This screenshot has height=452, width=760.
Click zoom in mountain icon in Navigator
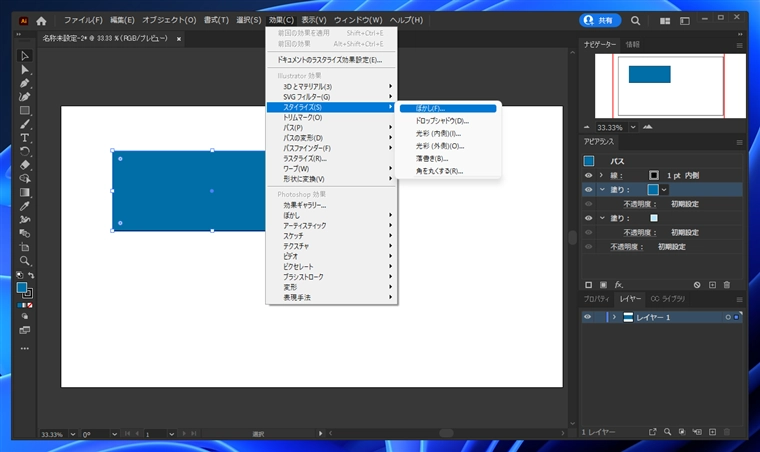648,127
